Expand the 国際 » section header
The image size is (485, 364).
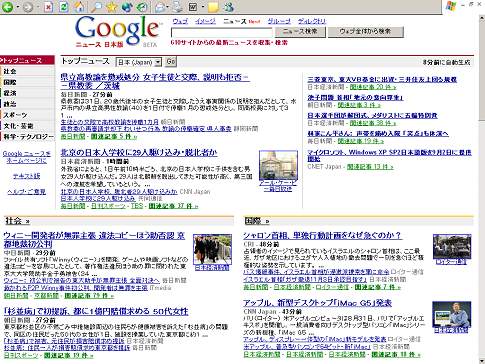(257, 221)
